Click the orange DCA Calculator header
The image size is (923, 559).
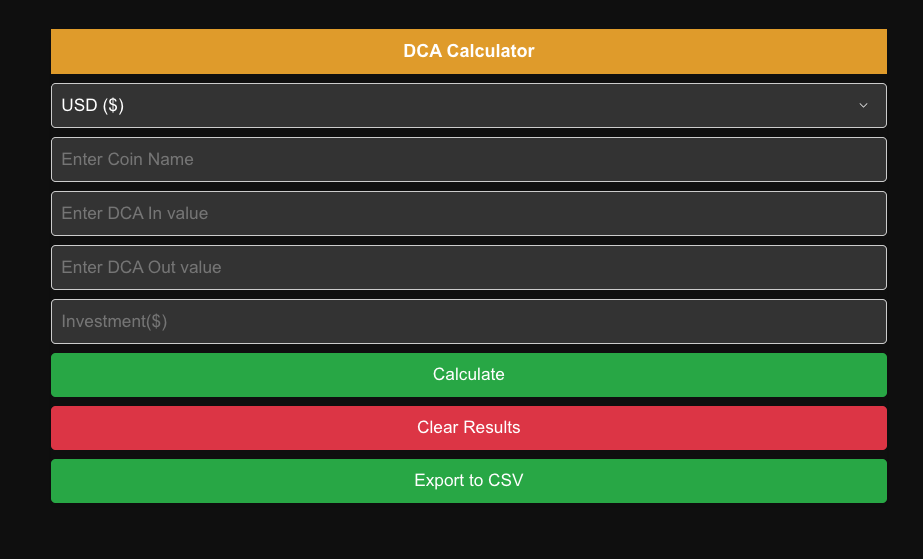[x=468, y=51]
